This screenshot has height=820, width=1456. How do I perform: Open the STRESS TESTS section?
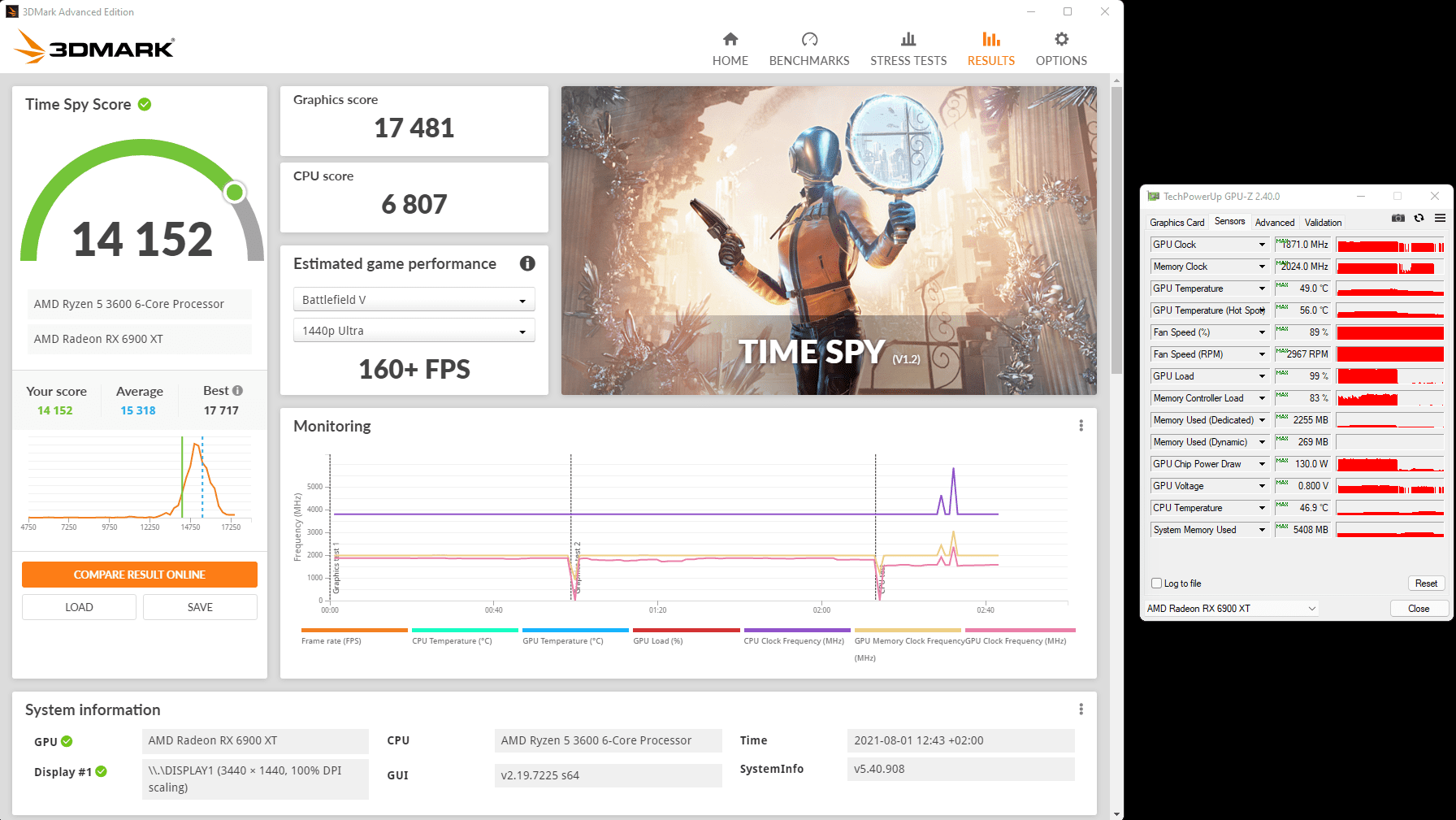click(908, 50)
